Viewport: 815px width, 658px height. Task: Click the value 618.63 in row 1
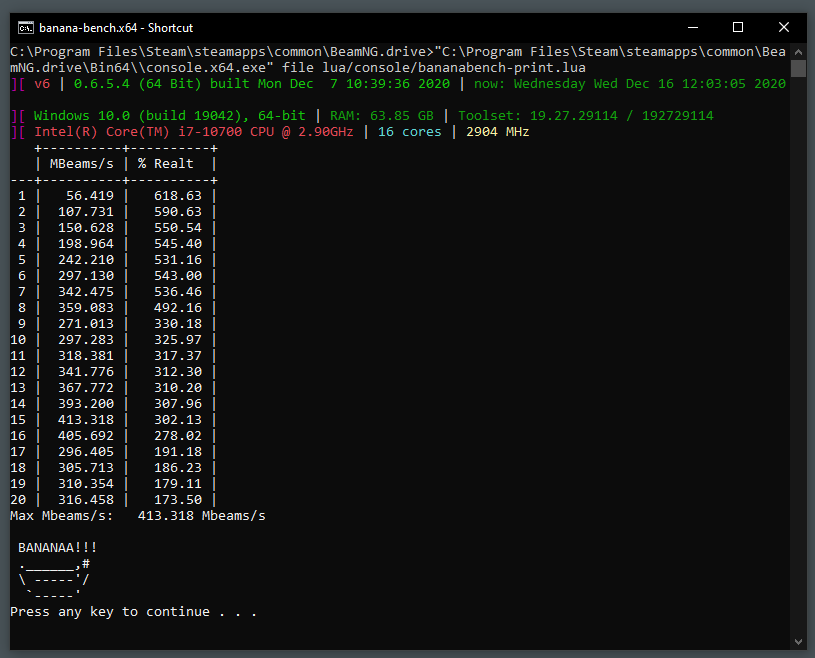178,196
